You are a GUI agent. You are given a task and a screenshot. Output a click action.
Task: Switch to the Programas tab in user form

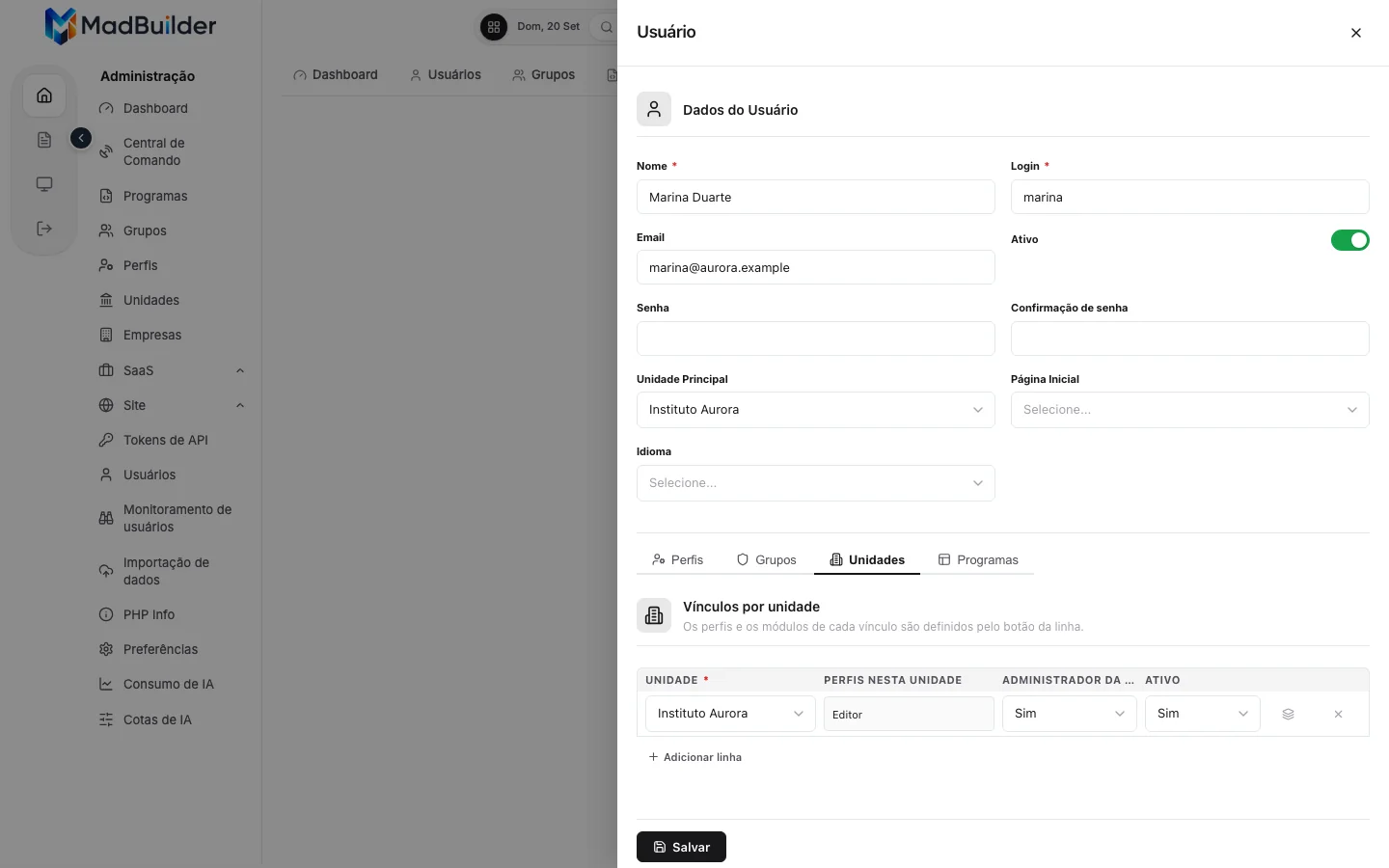(x=978, y=559)
